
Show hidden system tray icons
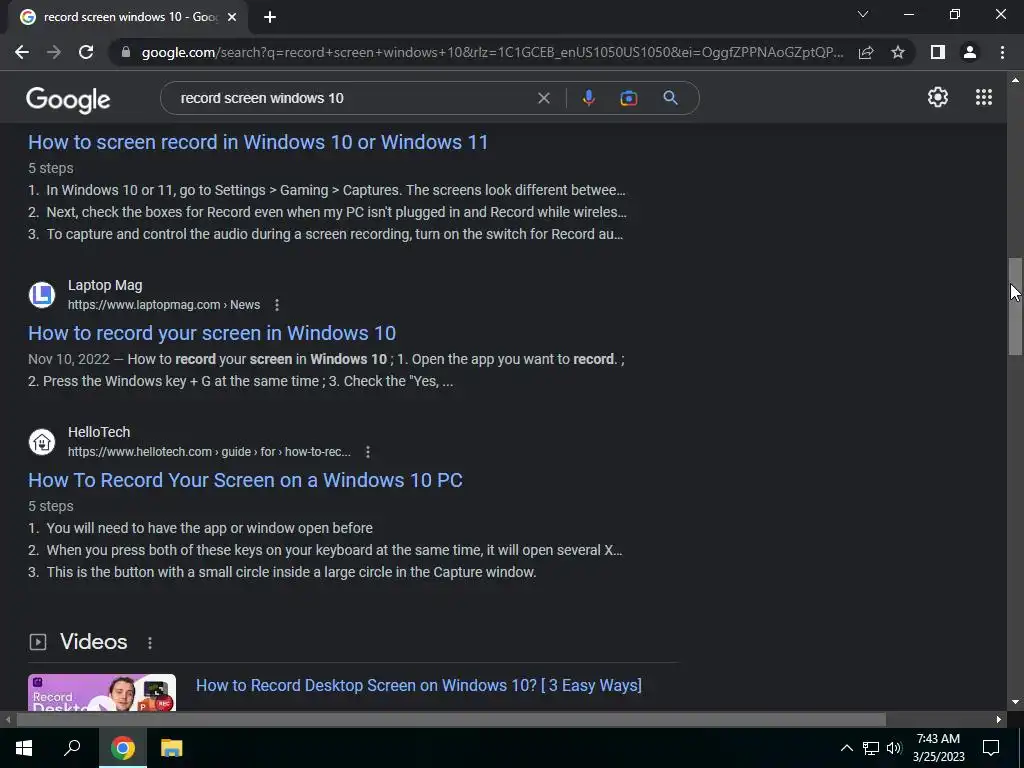[846, 748]
